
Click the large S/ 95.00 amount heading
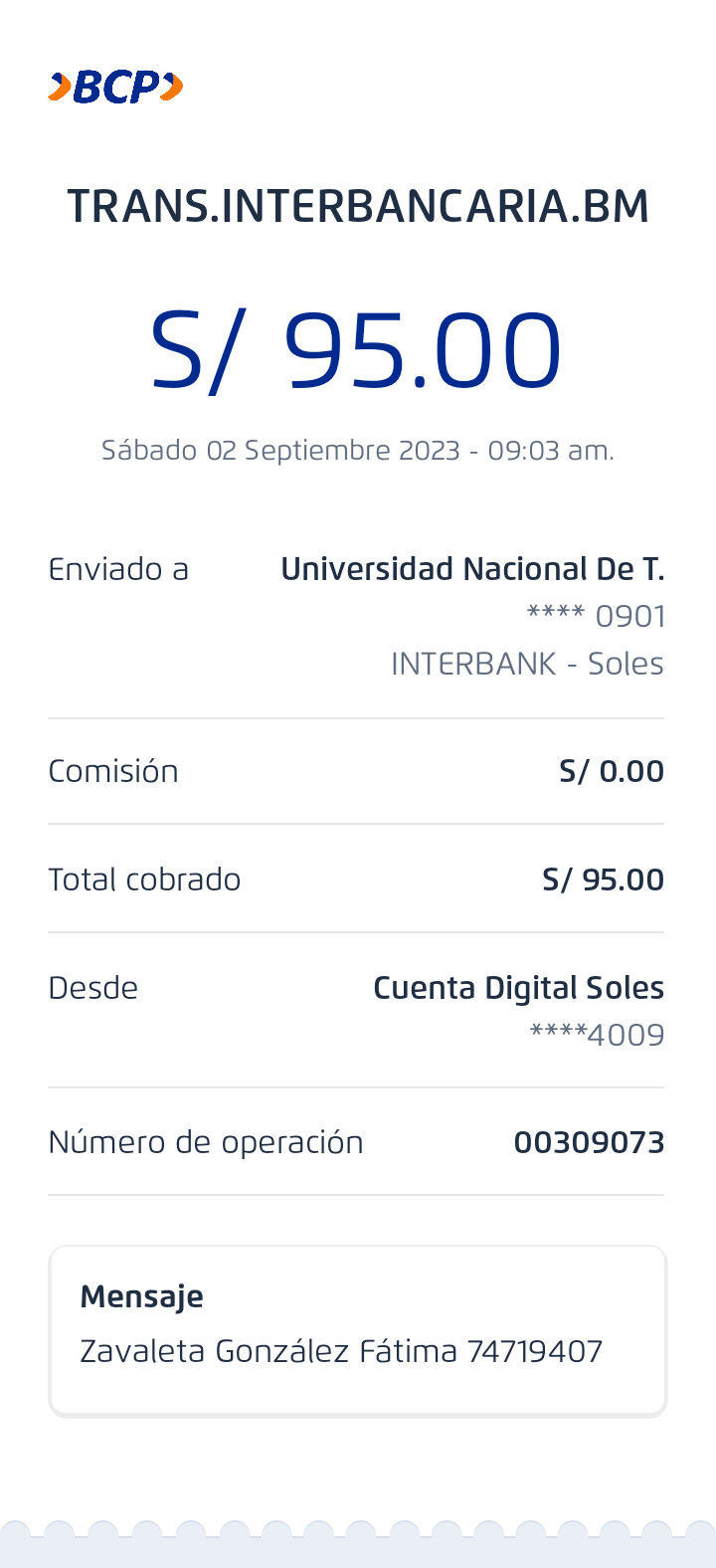(x=356, y=351)
